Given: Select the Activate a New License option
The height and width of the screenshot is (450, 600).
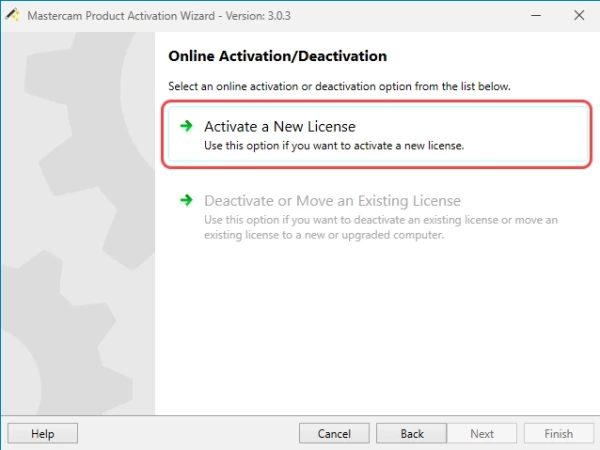Looking at the screenshot, I should (x=280, y=127).
